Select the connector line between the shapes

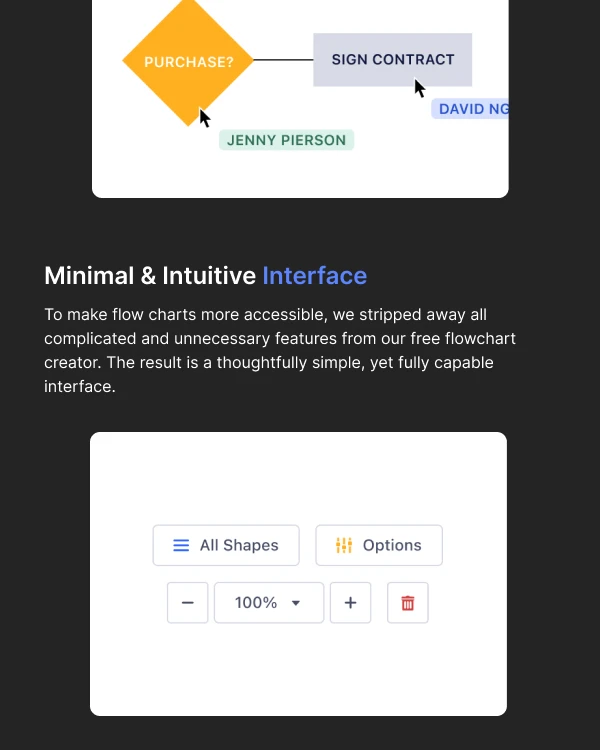point(283,60)
